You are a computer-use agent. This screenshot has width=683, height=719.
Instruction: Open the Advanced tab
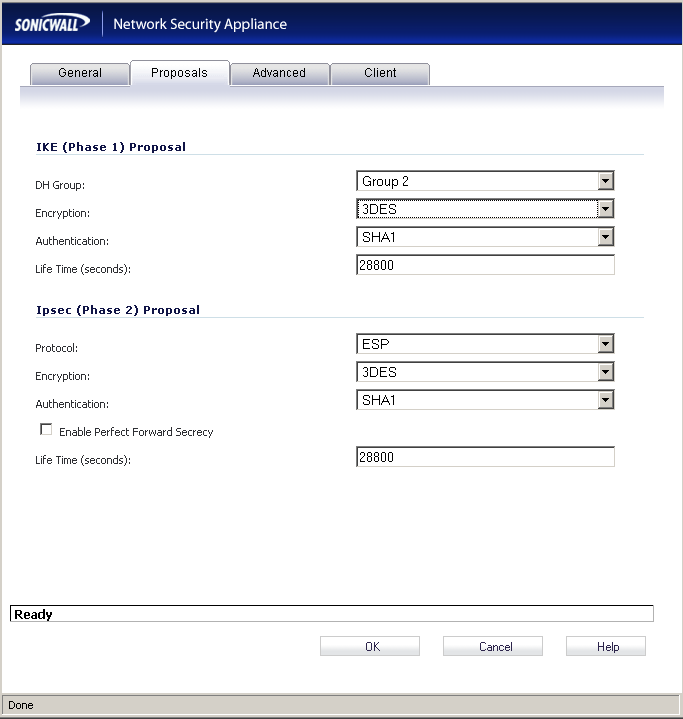279,73
